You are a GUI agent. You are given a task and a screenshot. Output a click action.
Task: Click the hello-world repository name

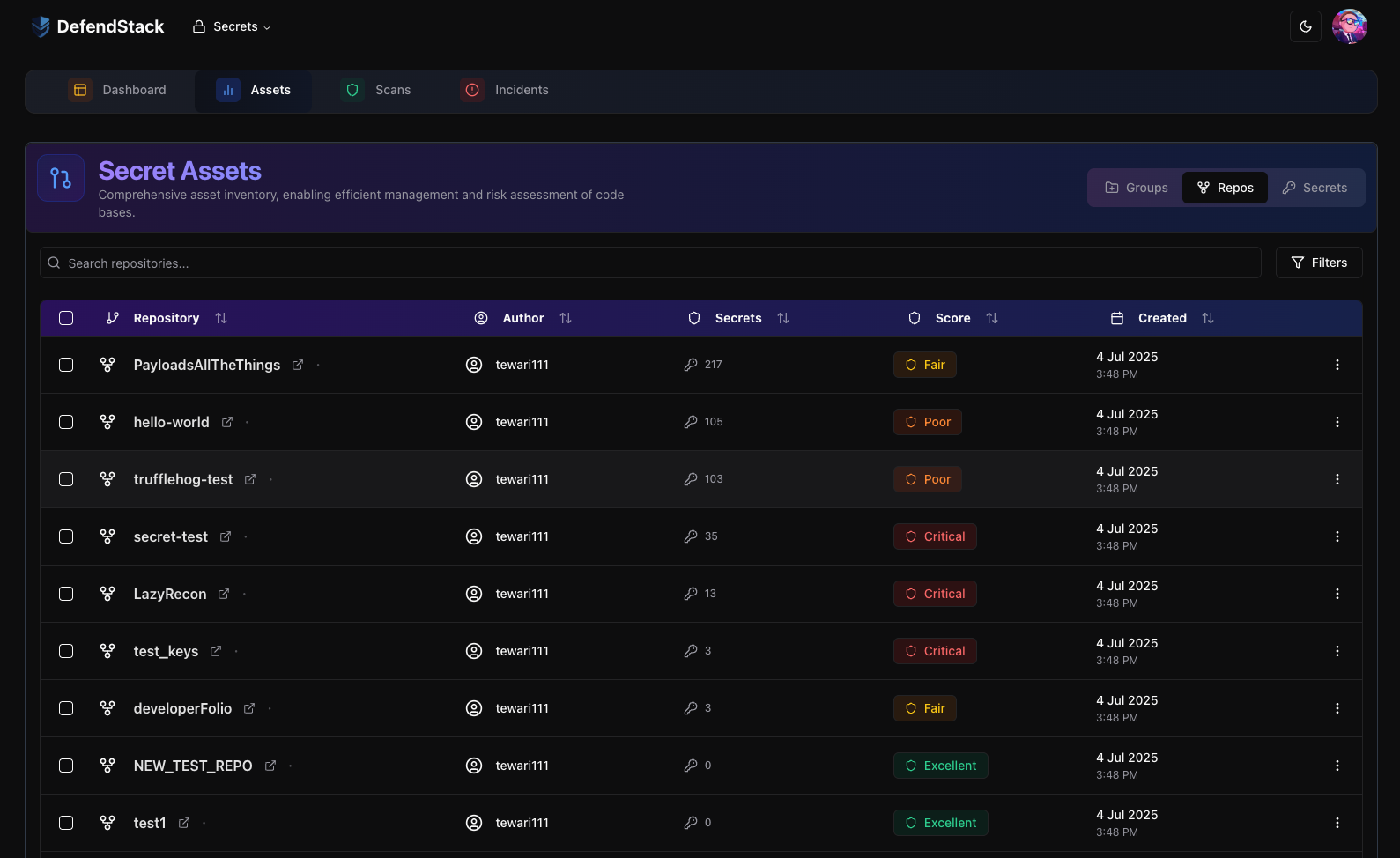coord(172,422)
